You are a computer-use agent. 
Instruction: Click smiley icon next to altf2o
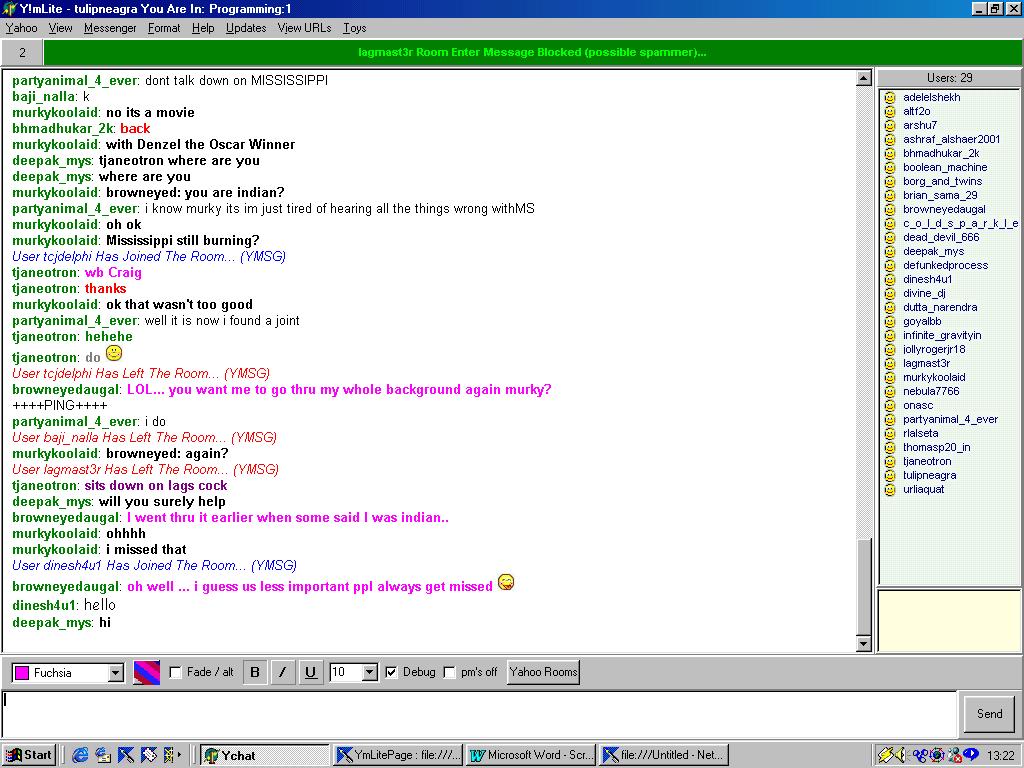pos(889,112)
